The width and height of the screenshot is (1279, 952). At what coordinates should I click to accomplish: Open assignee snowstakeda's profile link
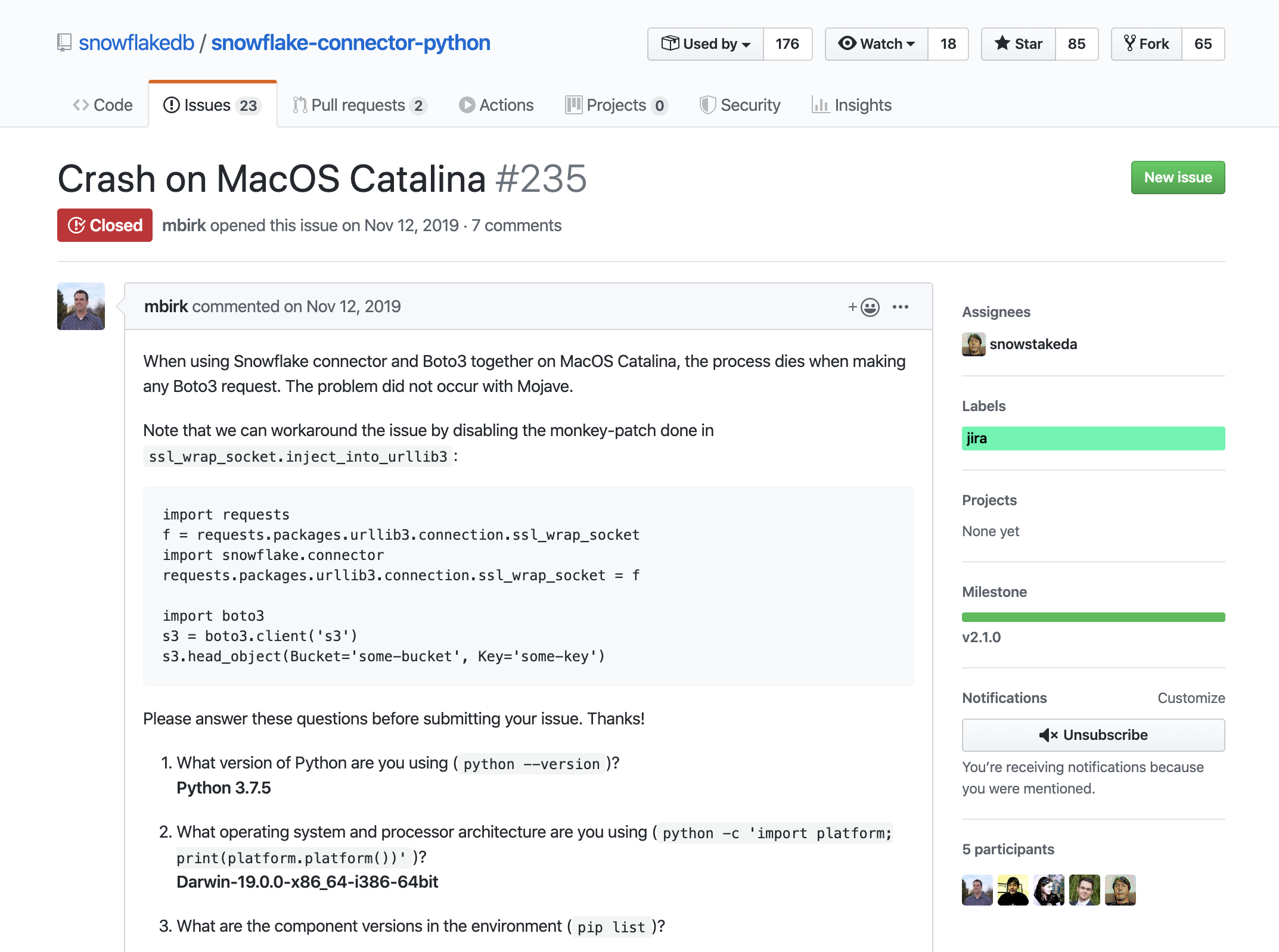tap(1033, 344)
